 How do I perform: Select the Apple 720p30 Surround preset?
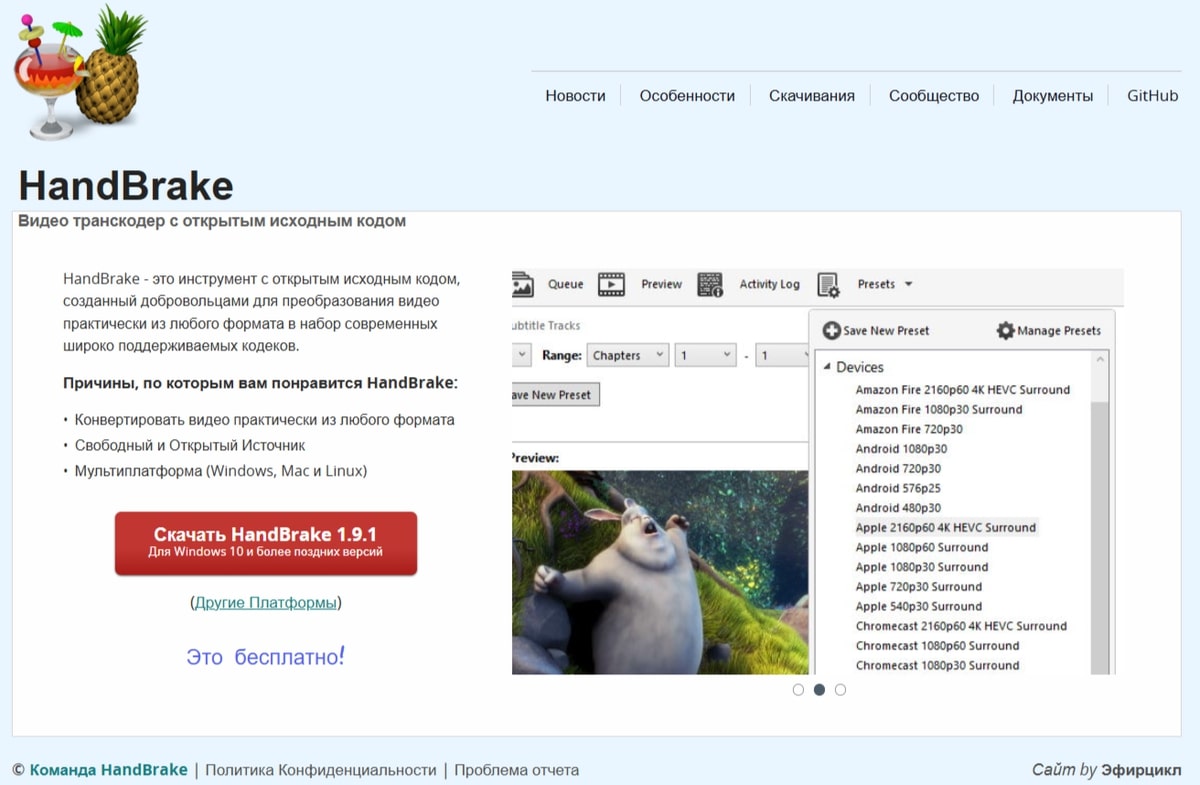919,587
